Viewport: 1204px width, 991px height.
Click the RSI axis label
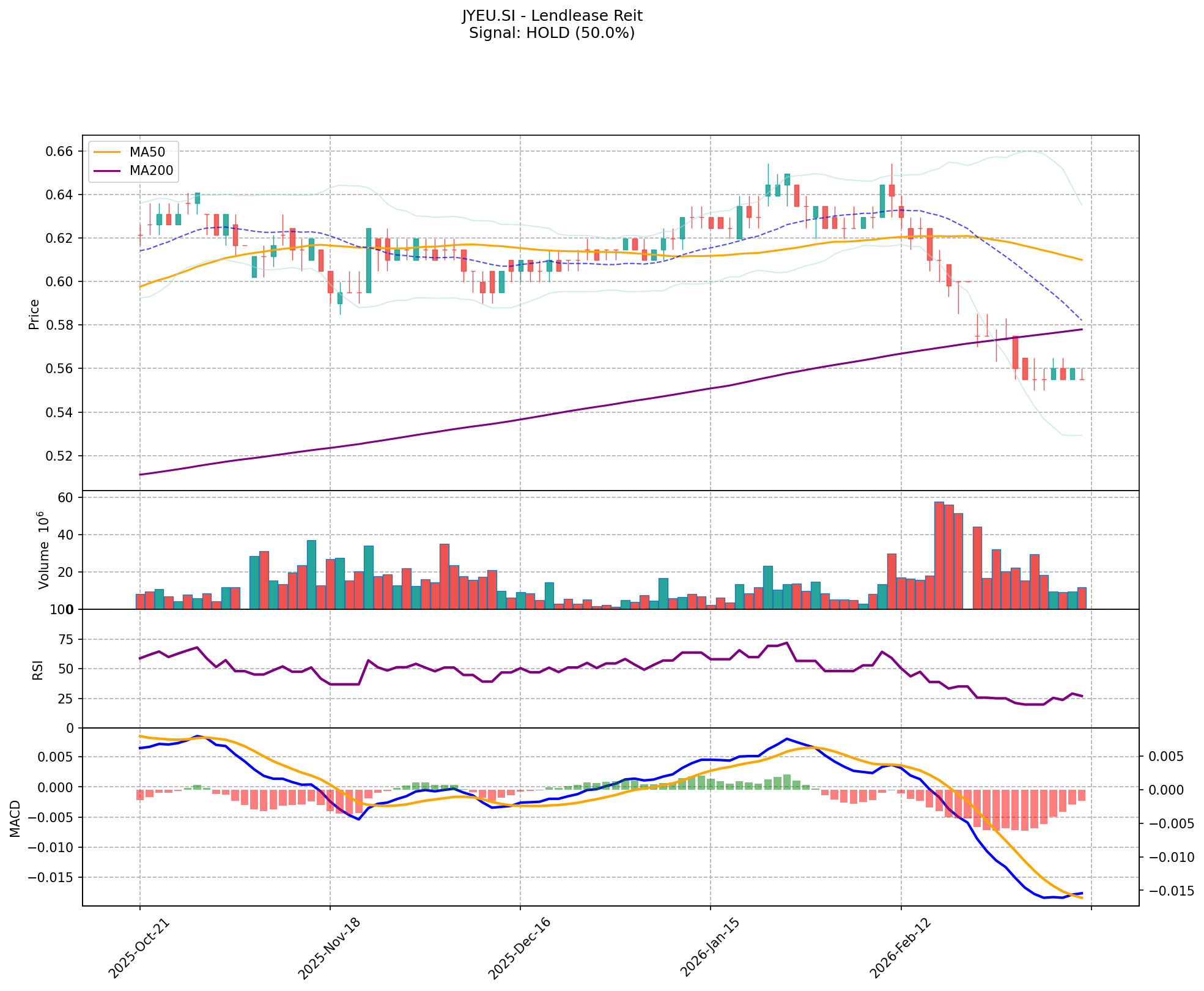pos(38,669)
